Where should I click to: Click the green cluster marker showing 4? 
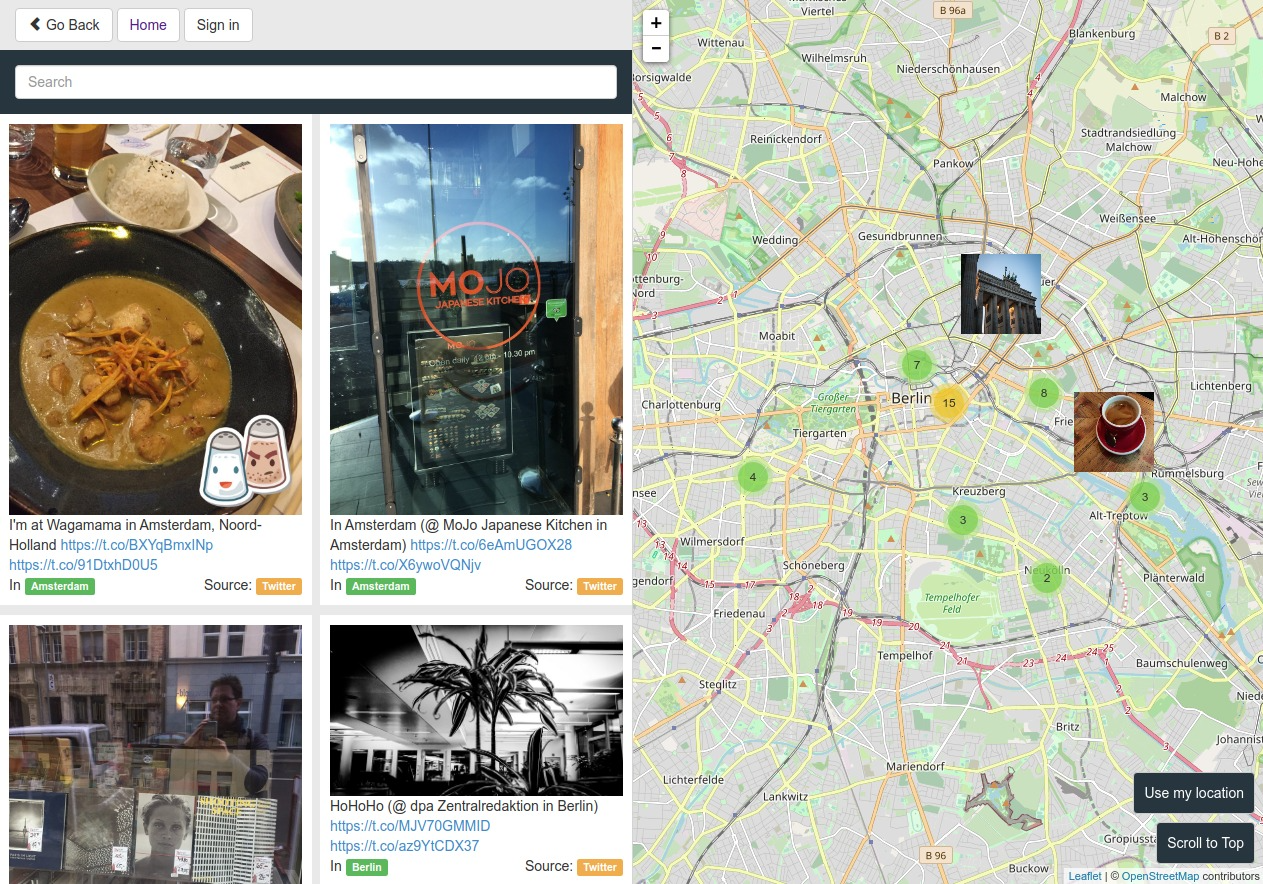(x=753, y=477)
